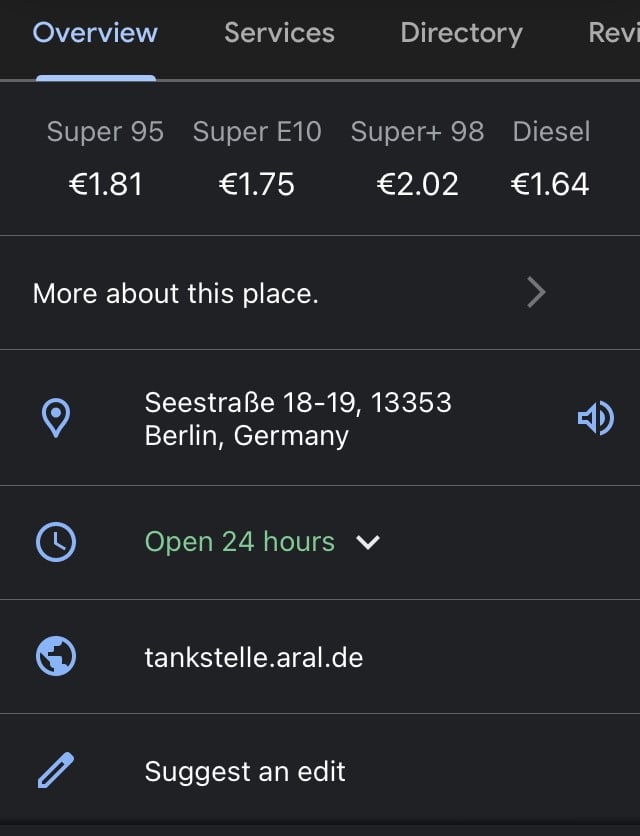Screen dimensions: 640x836
Task: Switch to the Overview tab
Action: click(95, 33)
